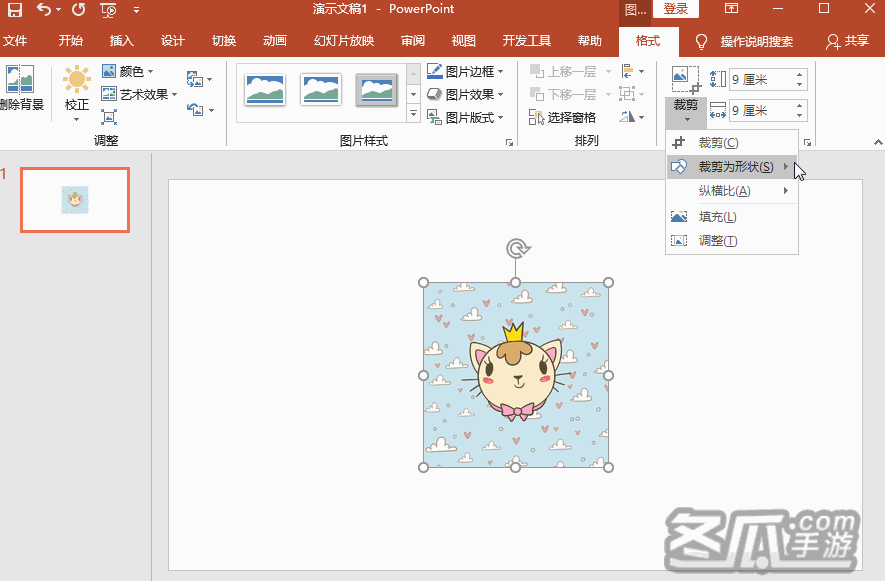
Task: Click the width field showing 9 厘米
Action: (x=761, y=111)
